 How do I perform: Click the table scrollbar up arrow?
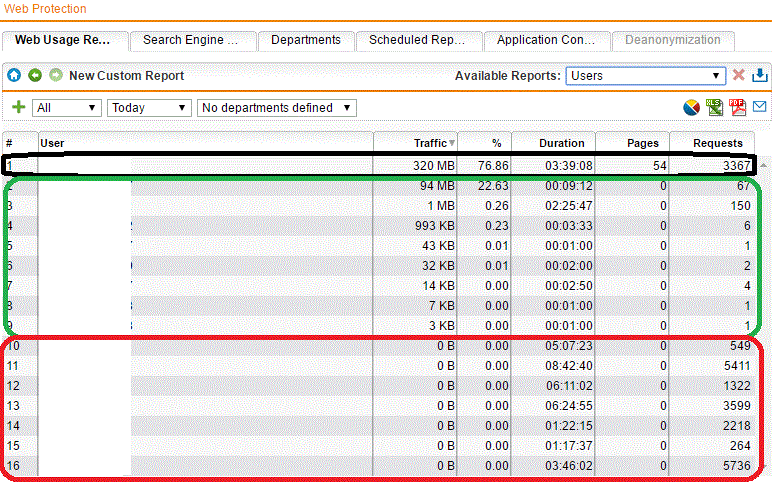tap(763, 164)
